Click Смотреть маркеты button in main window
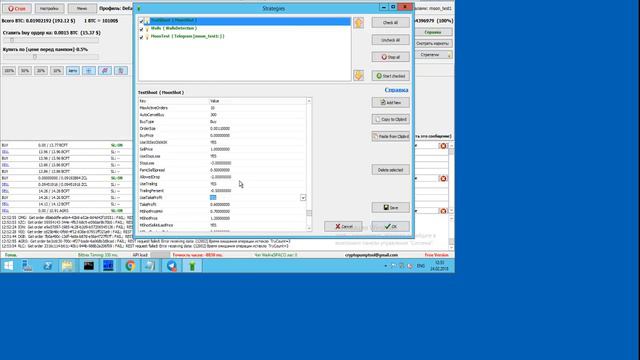The image size is (640, 360). point(433,43)
